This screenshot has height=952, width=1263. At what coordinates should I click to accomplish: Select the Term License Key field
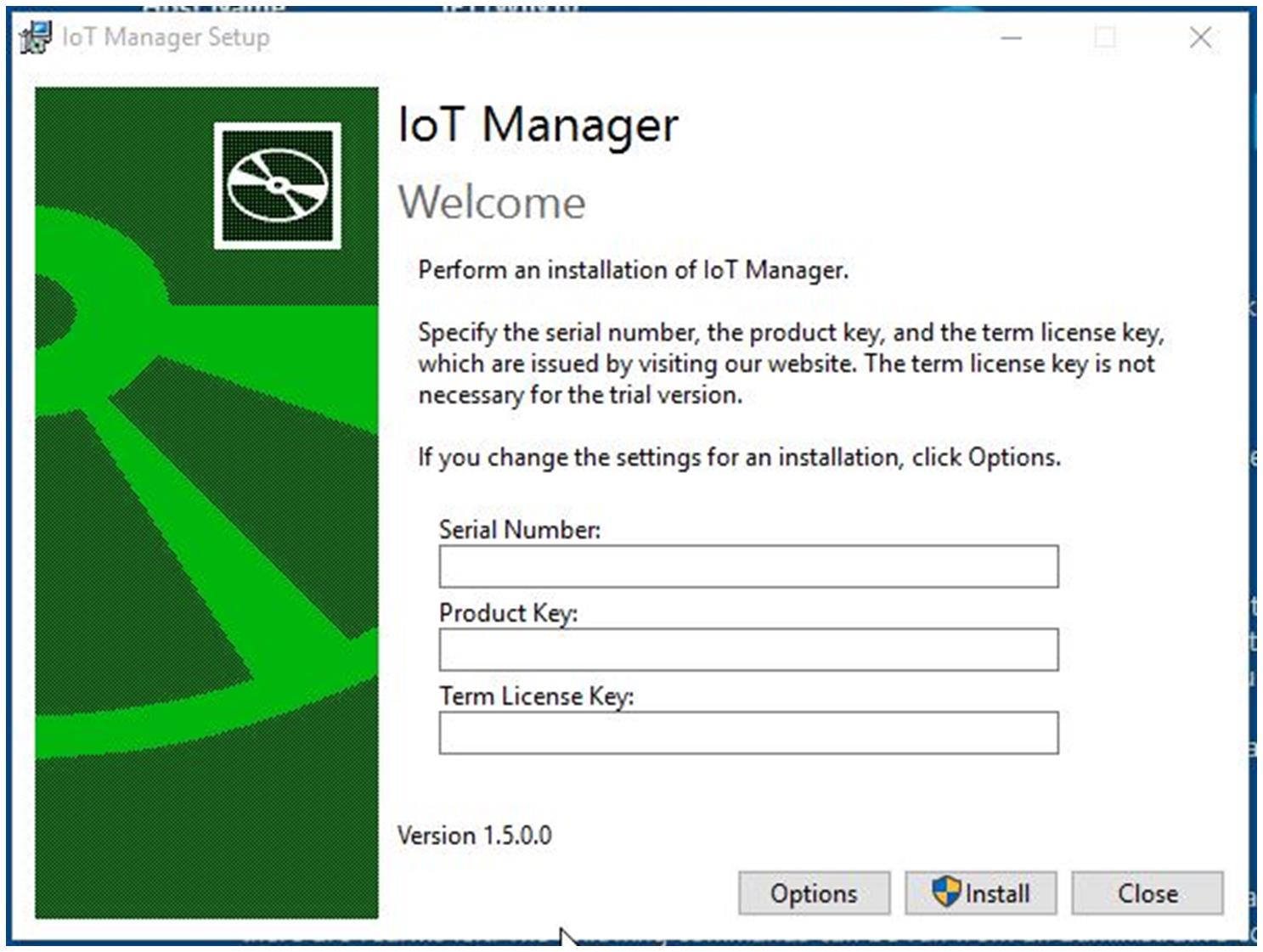[747, 733]
